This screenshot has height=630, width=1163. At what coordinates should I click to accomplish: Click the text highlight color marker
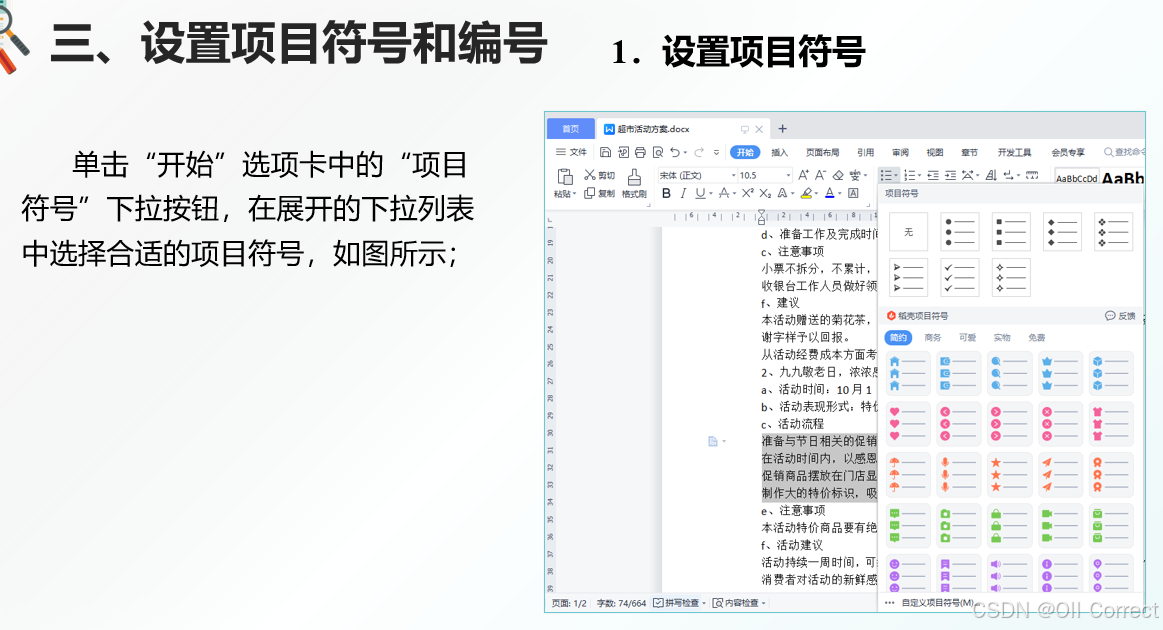click(x=806, y=193)
